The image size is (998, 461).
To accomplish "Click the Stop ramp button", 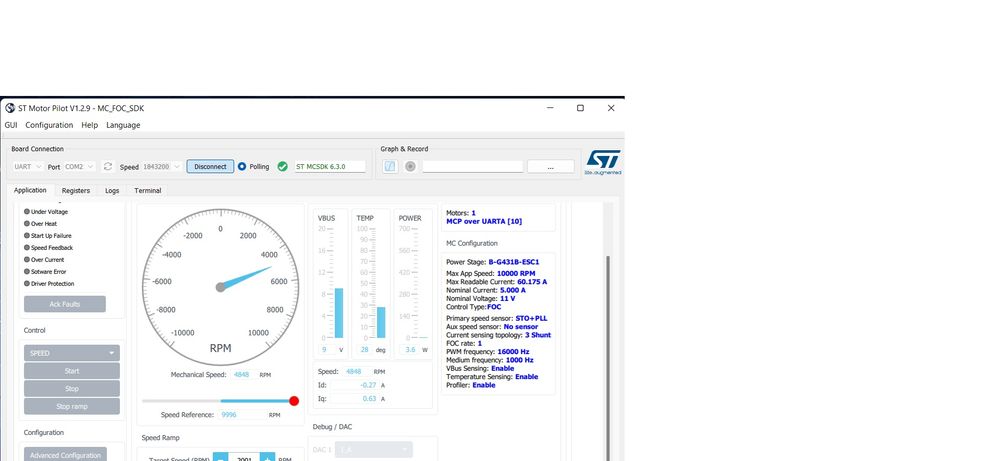I will point(72,406).
